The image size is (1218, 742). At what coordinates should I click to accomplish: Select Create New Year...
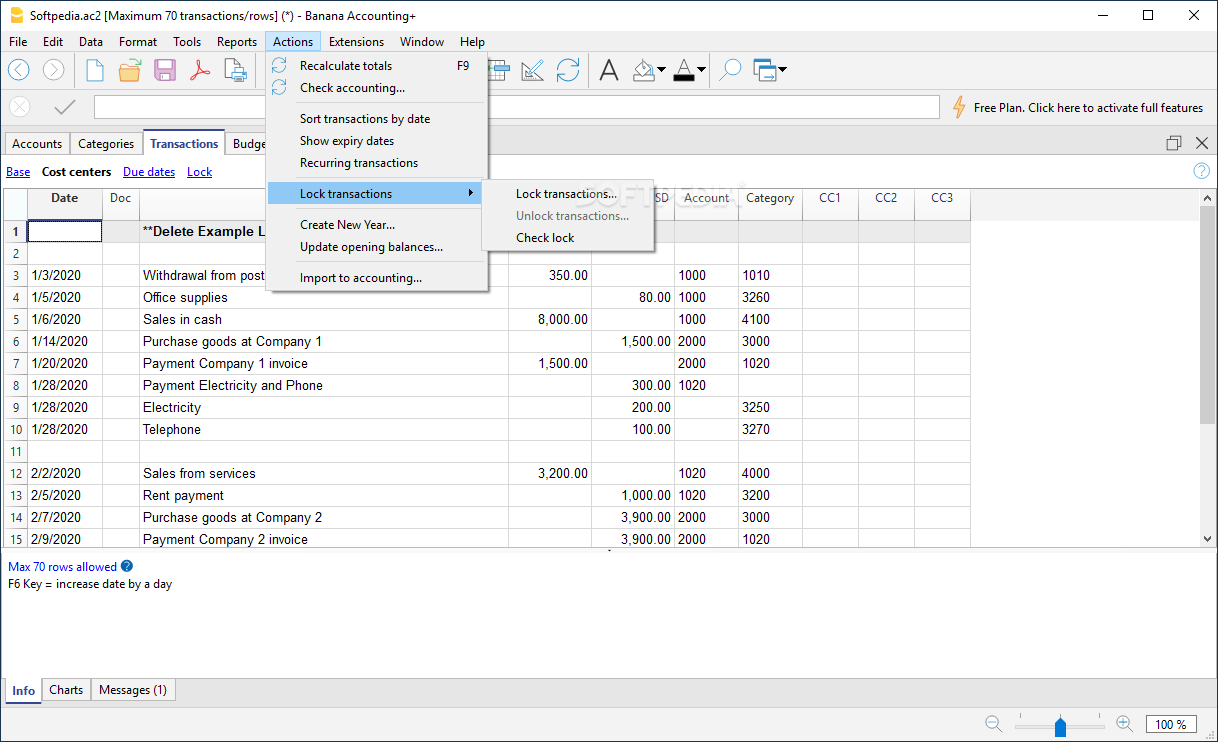point(377,225)
